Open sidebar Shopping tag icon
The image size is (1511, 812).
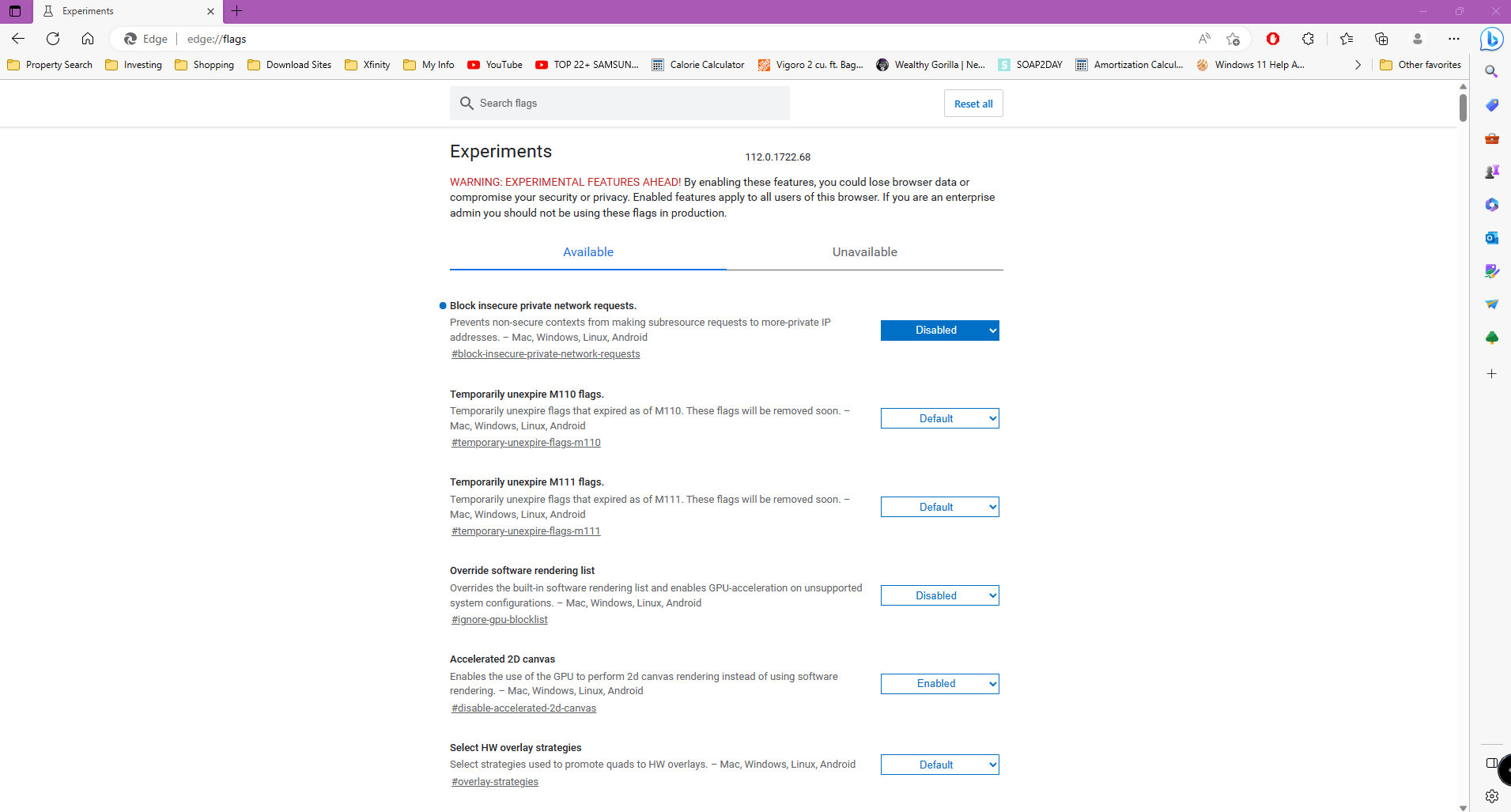(1492, 105)
